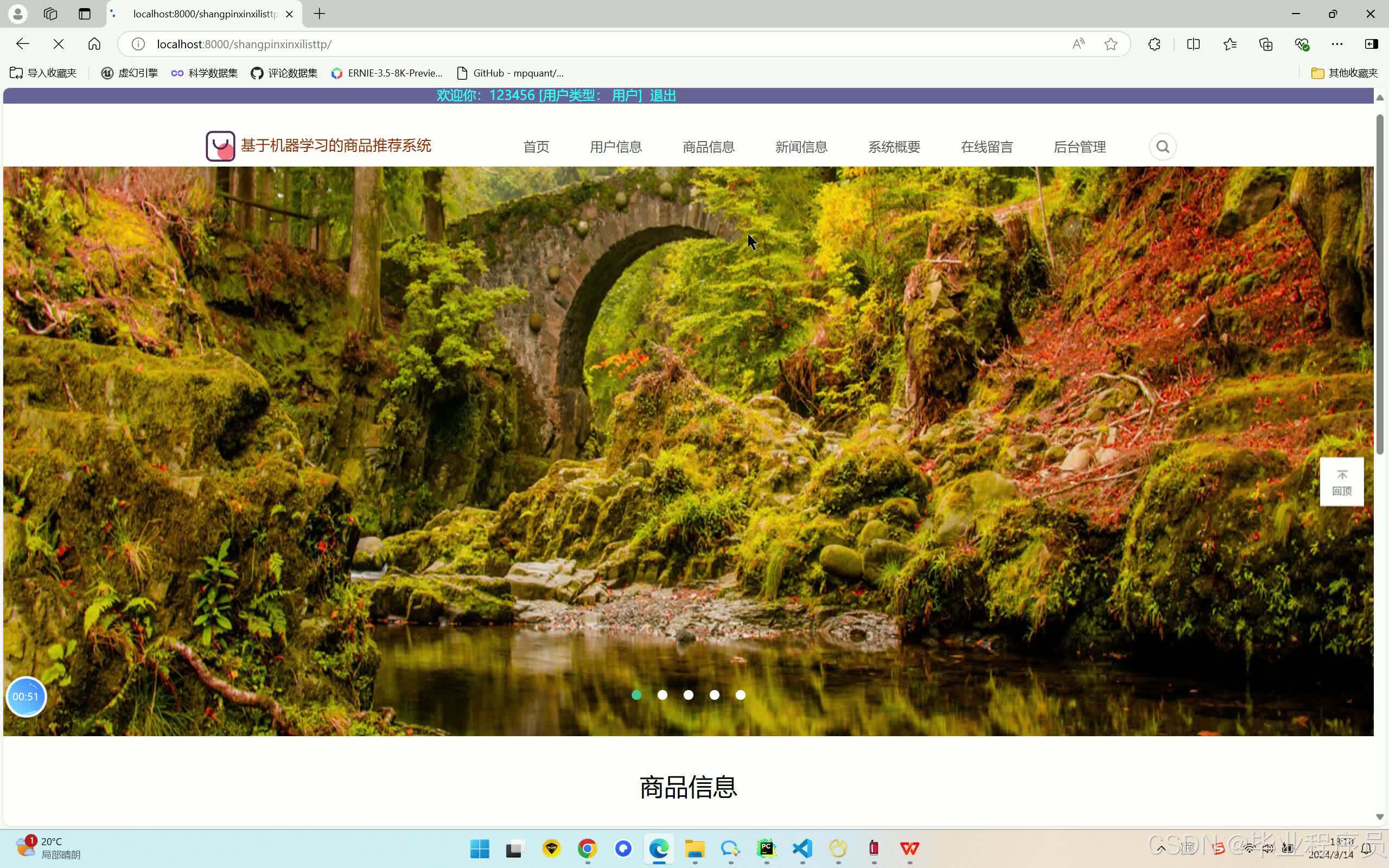Open the Windows Start menu

tap(479, 848)
